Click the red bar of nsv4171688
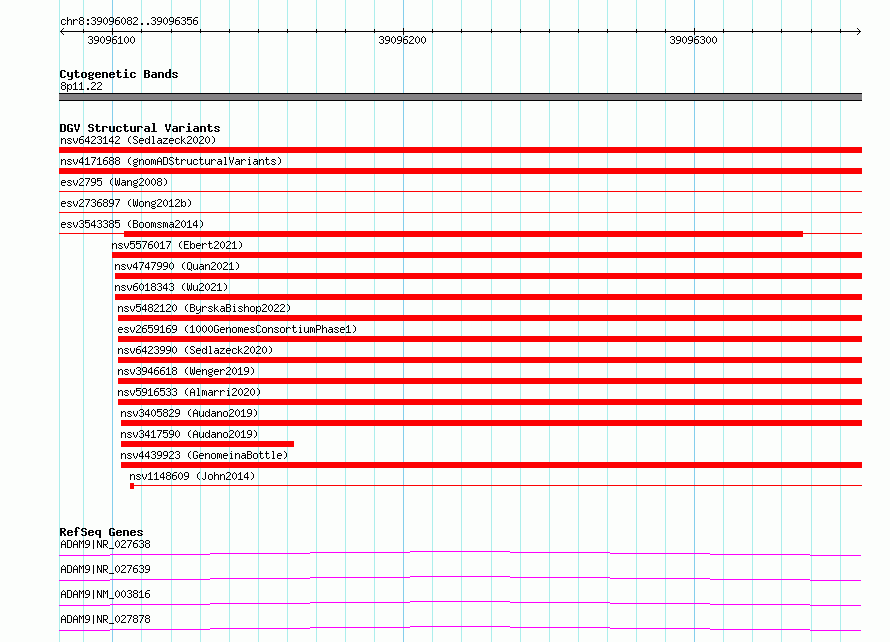The image size is (890, 642). 460,171
